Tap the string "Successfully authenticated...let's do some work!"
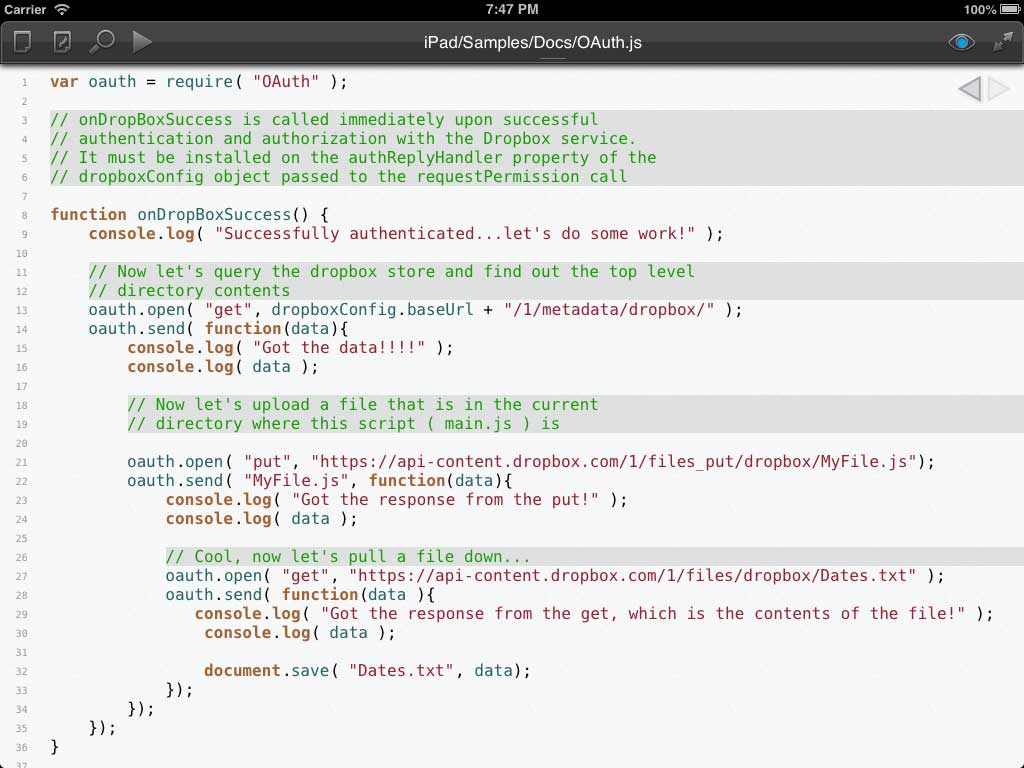This screenshot has width=1024, height=768. [x=455, y=234]
